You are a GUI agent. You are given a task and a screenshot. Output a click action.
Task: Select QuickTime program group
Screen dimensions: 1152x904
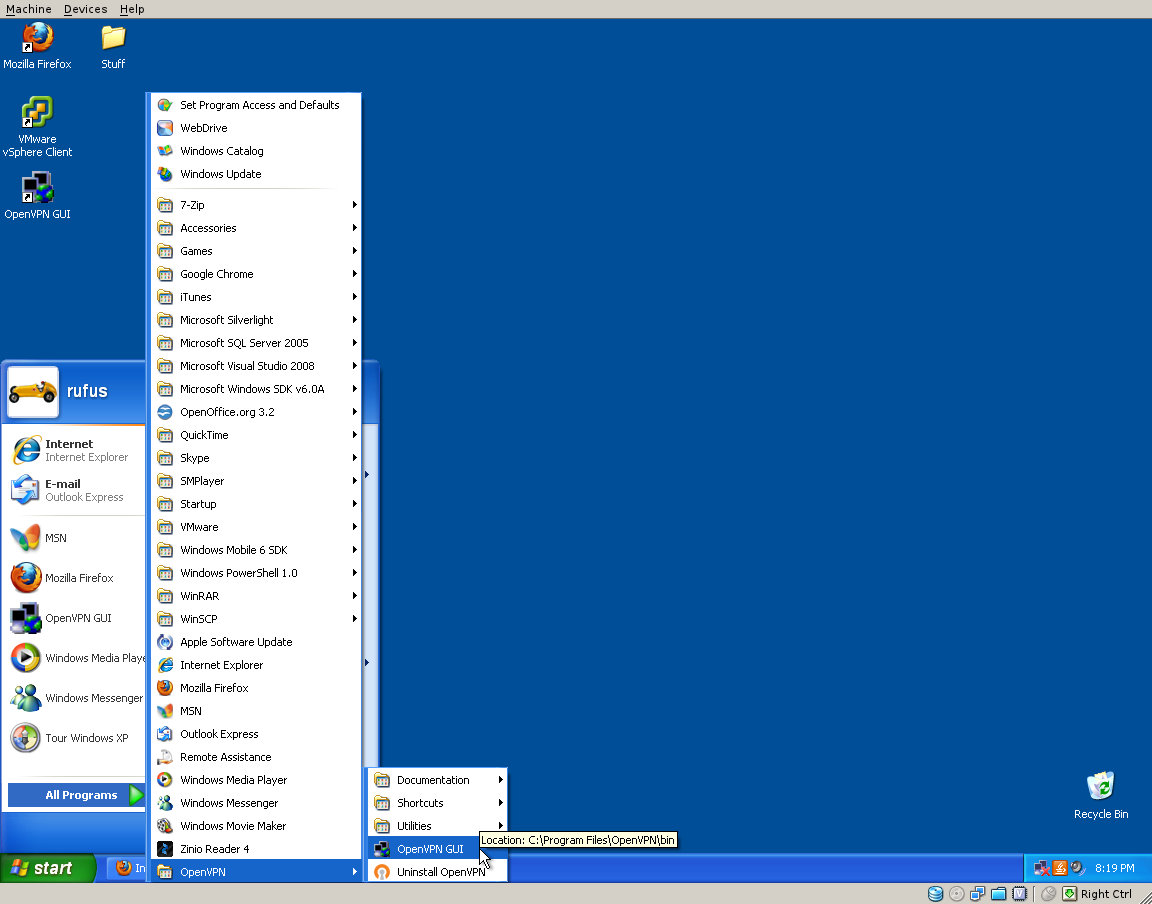tap(256, 435)
